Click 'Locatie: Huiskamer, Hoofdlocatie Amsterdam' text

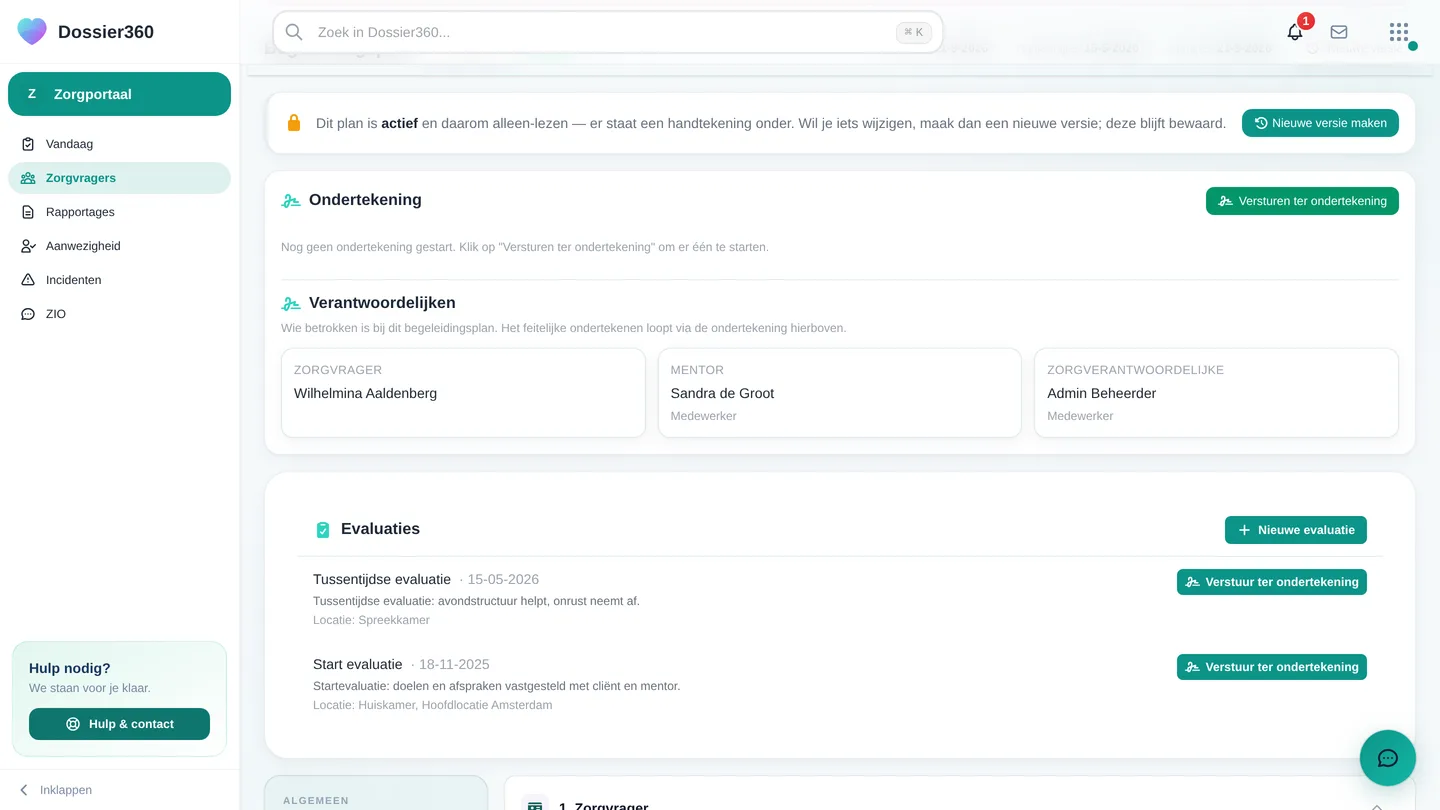click(432, 705)
